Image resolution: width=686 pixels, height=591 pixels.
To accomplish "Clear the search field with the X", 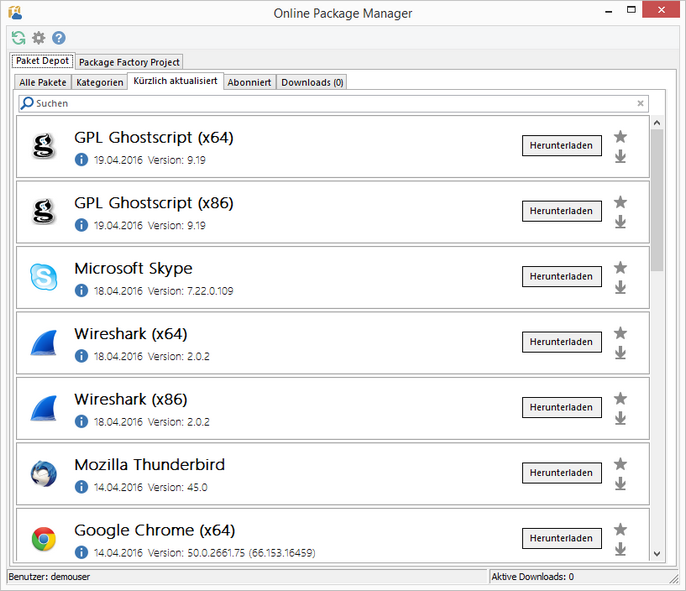I will 640,103.
